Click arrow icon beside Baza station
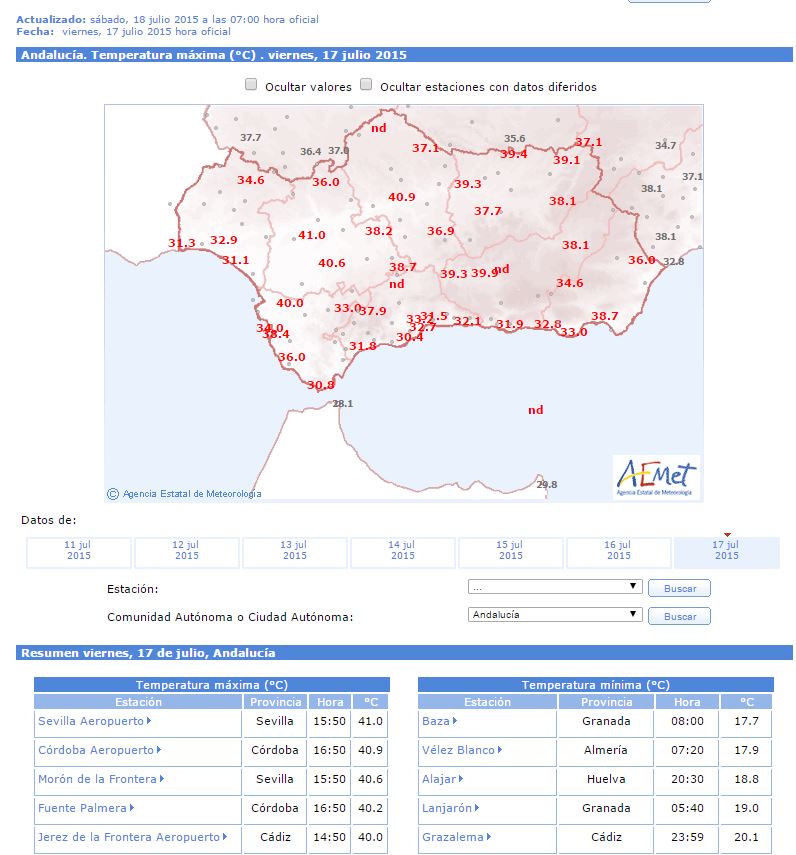 click(x=455, y=721)
